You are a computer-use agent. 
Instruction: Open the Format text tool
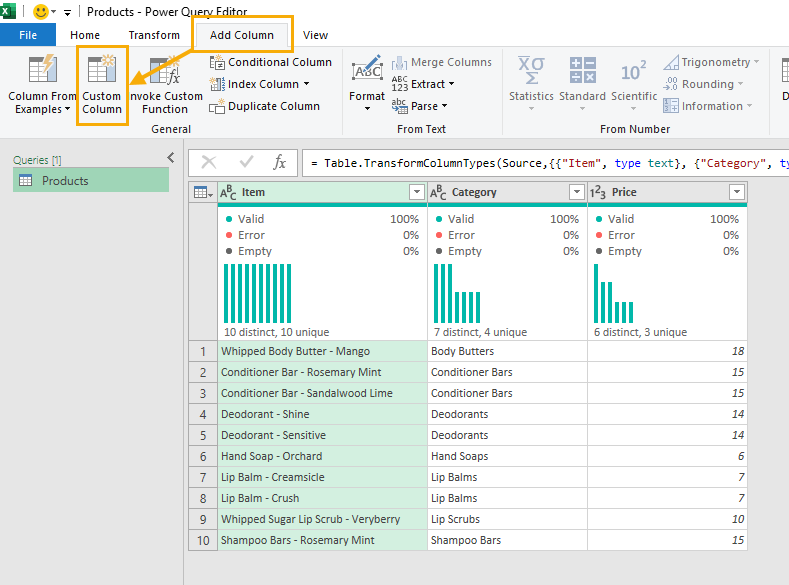coord(367,83)
